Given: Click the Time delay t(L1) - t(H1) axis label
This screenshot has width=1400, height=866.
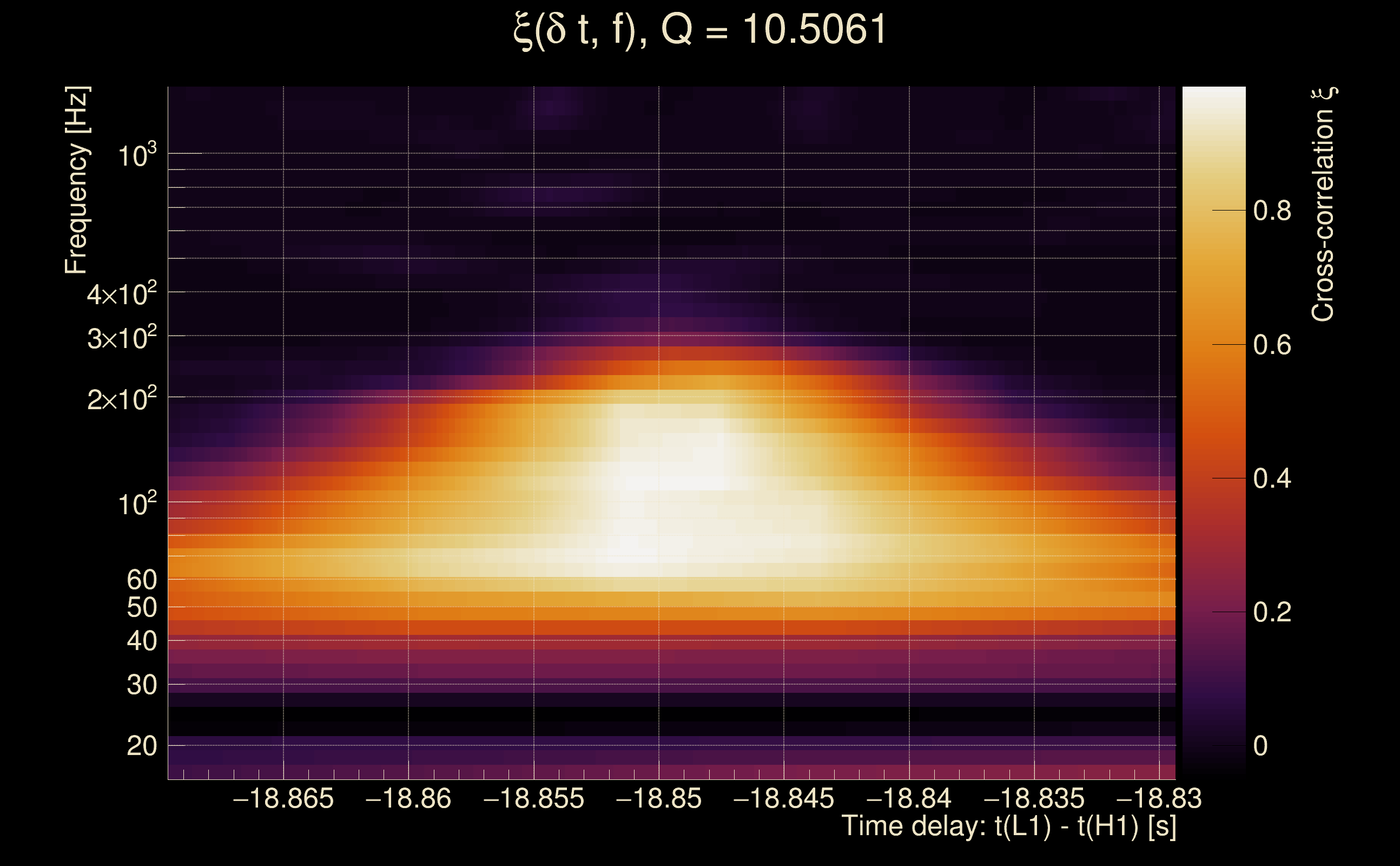Looking at the screenshot, I should click(x=1008, y=826).
